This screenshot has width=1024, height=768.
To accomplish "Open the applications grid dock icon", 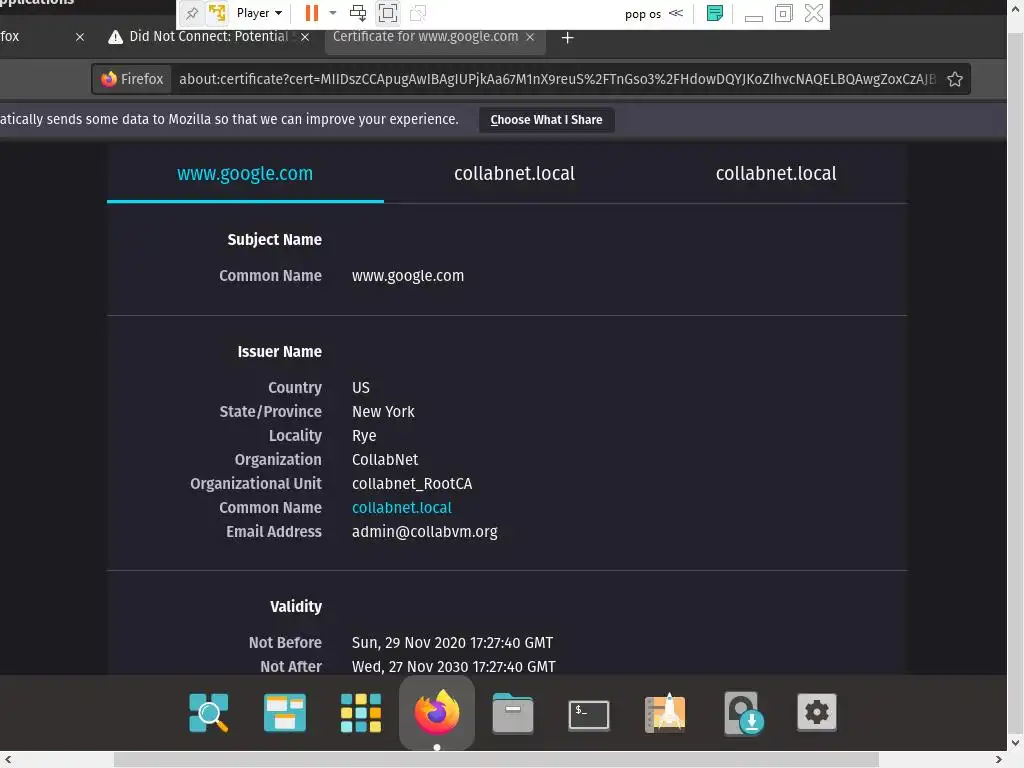I will pos(360,712).
